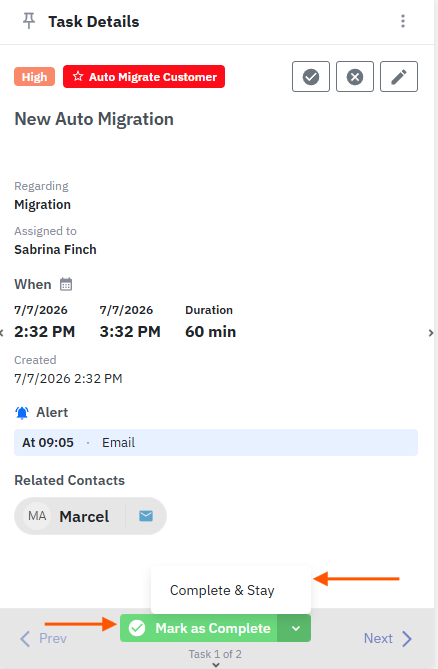This screenshot has height=669, width=438.
Task: Click the pencil edit task icon
Action: (399, 77)
